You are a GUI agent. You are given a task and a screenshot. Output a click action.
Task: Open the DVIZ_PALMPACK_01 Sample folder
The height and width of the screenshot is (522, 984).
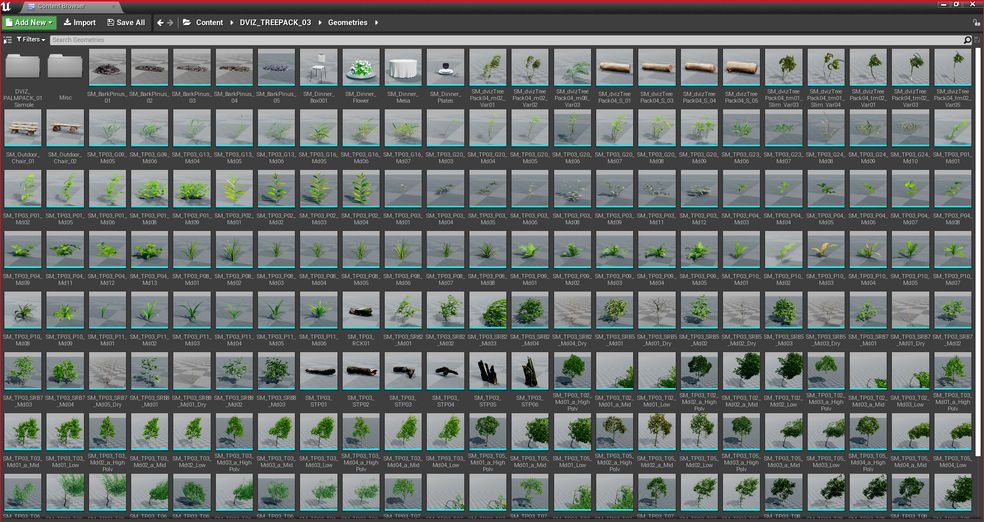point(23,67)
